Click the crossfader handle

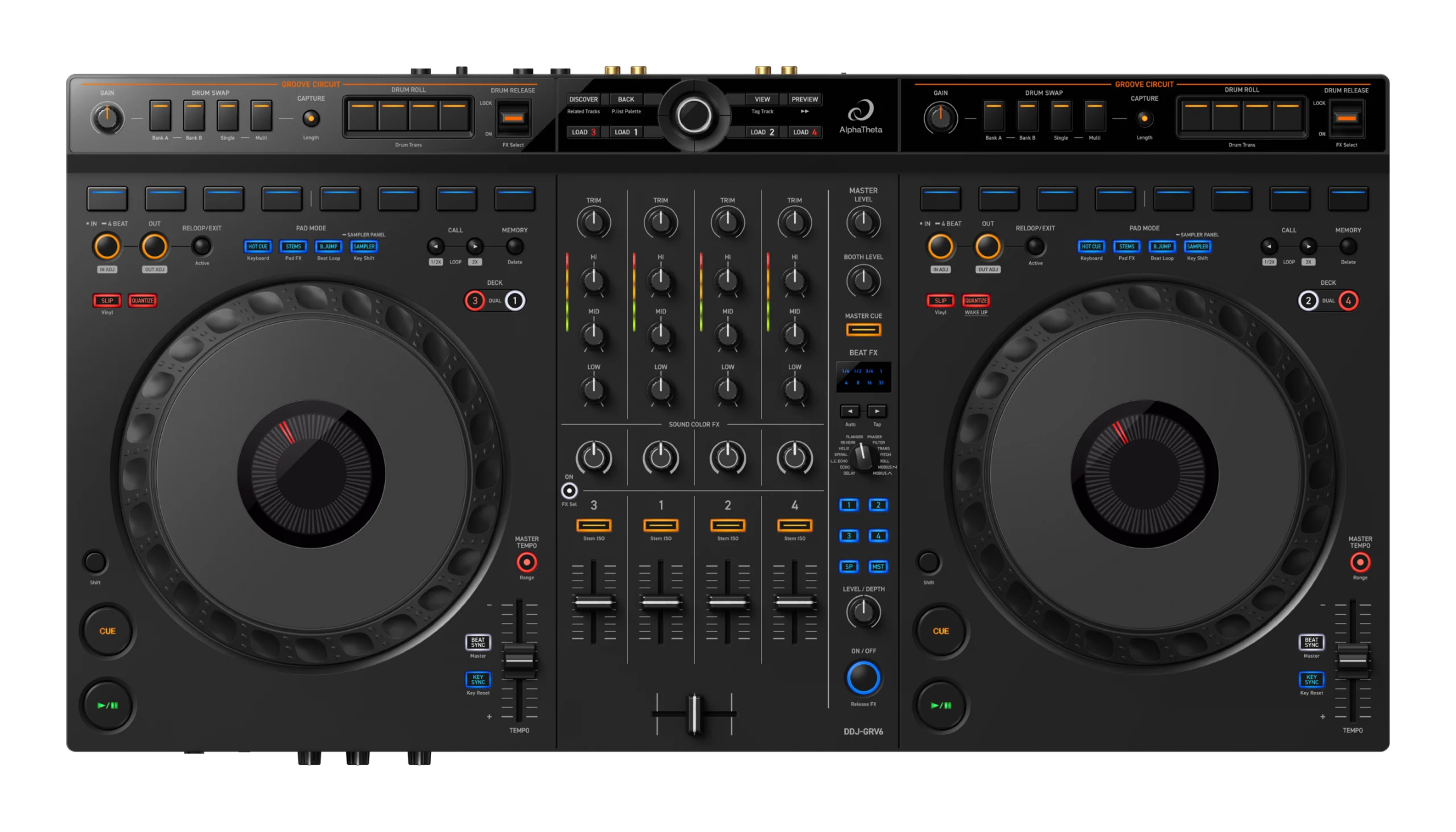(694, 714)
